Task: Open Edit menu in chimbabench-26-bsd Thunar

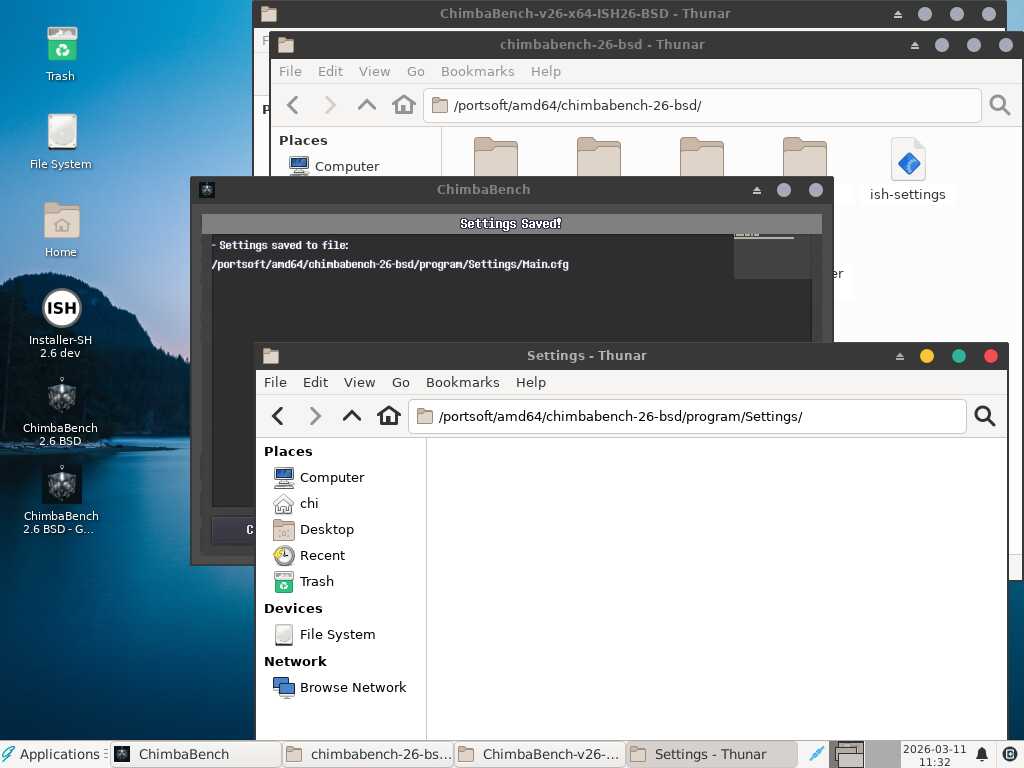Action: click(x=330, y=72)
